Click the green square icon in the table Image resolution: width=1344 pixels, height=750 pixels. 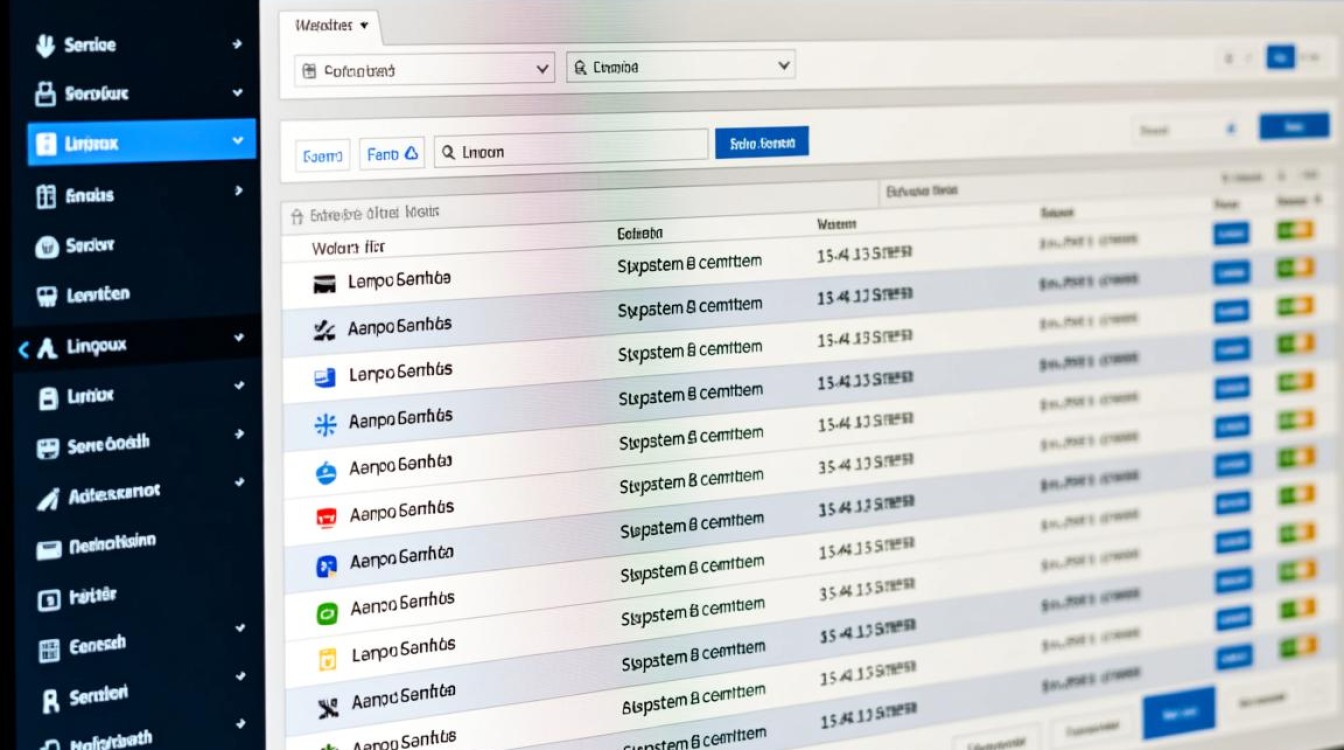pos(327,613)
